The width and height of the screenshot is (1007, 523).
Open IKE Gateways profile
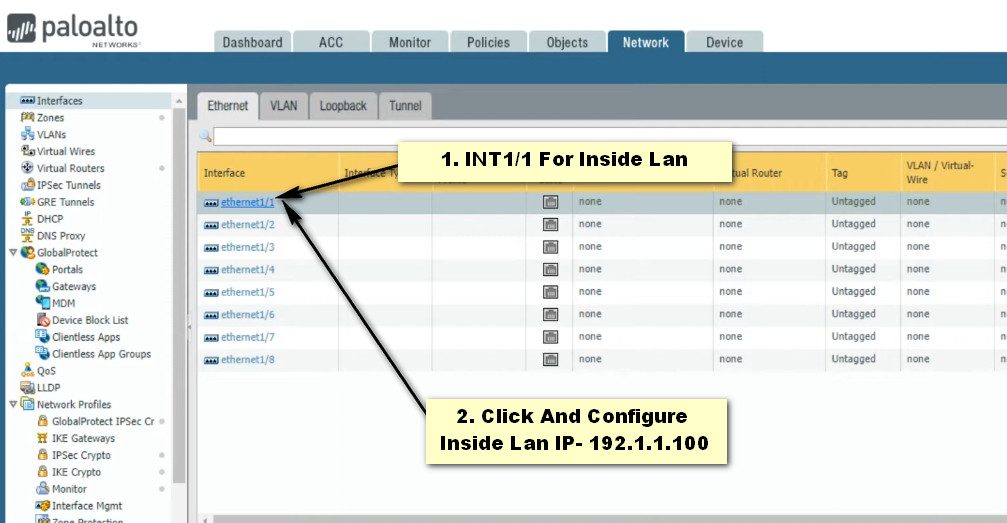83,438
